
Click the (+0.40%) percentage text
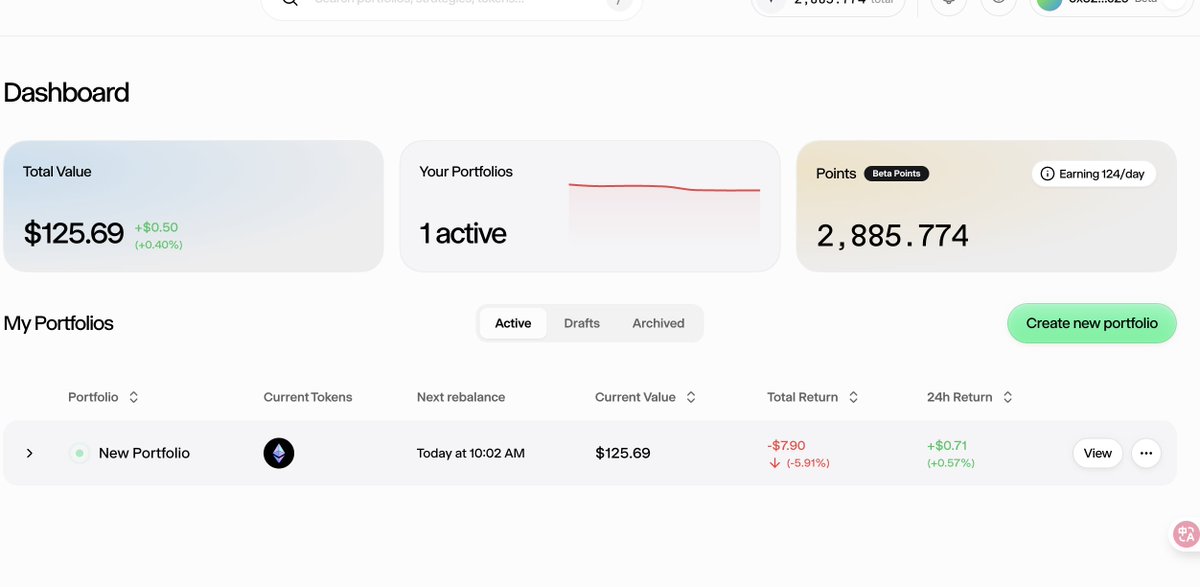point(159,245)
